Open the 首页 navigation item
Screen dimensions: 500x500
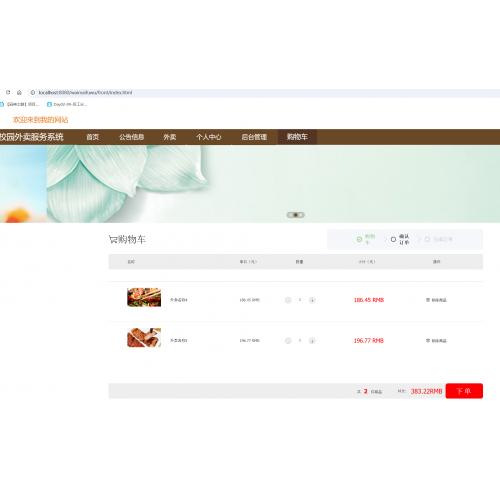tap(93, 137)
